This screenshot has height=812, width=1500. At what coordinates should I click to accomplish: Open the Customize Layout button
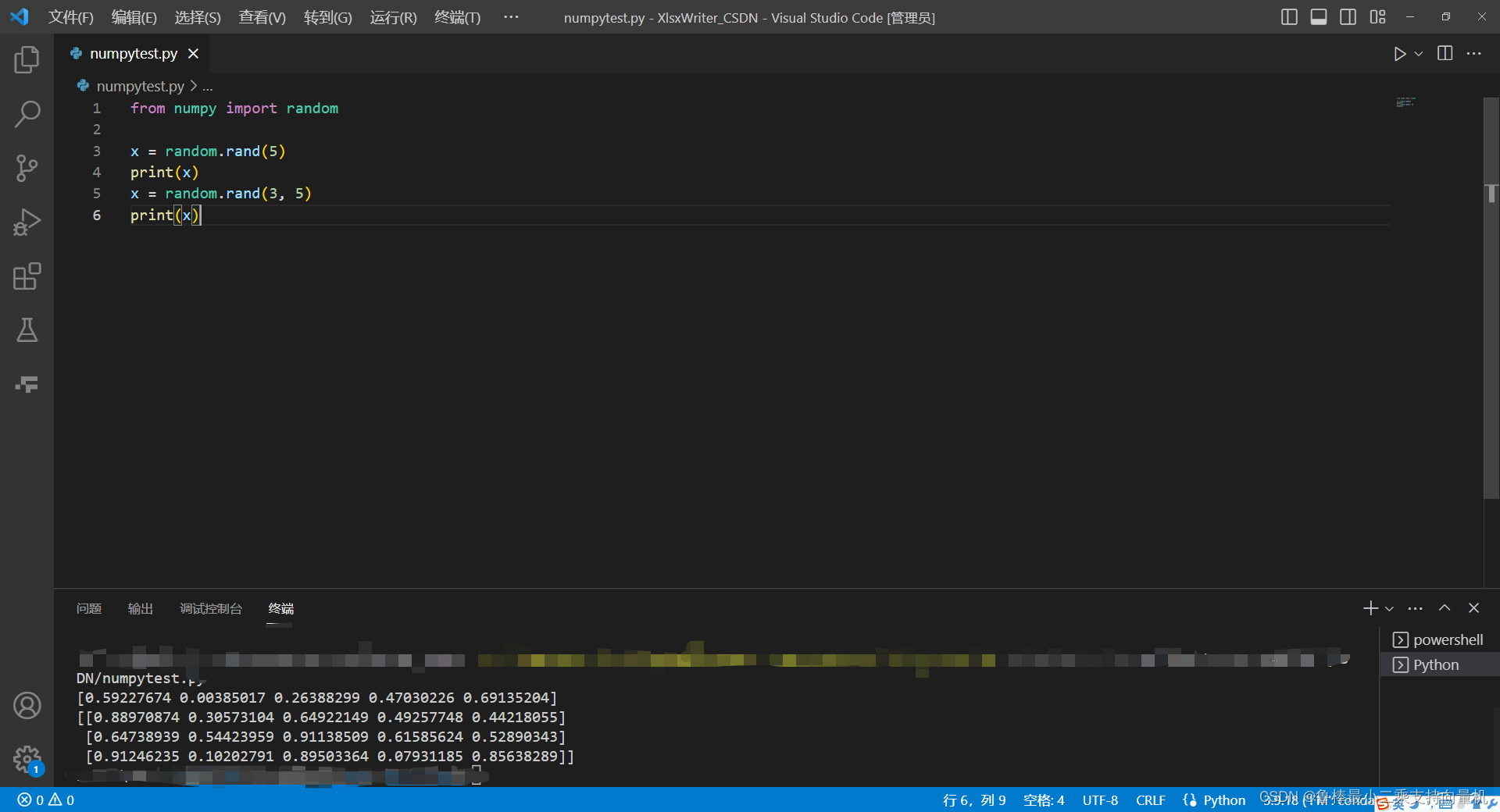(x=1377, y=17)
